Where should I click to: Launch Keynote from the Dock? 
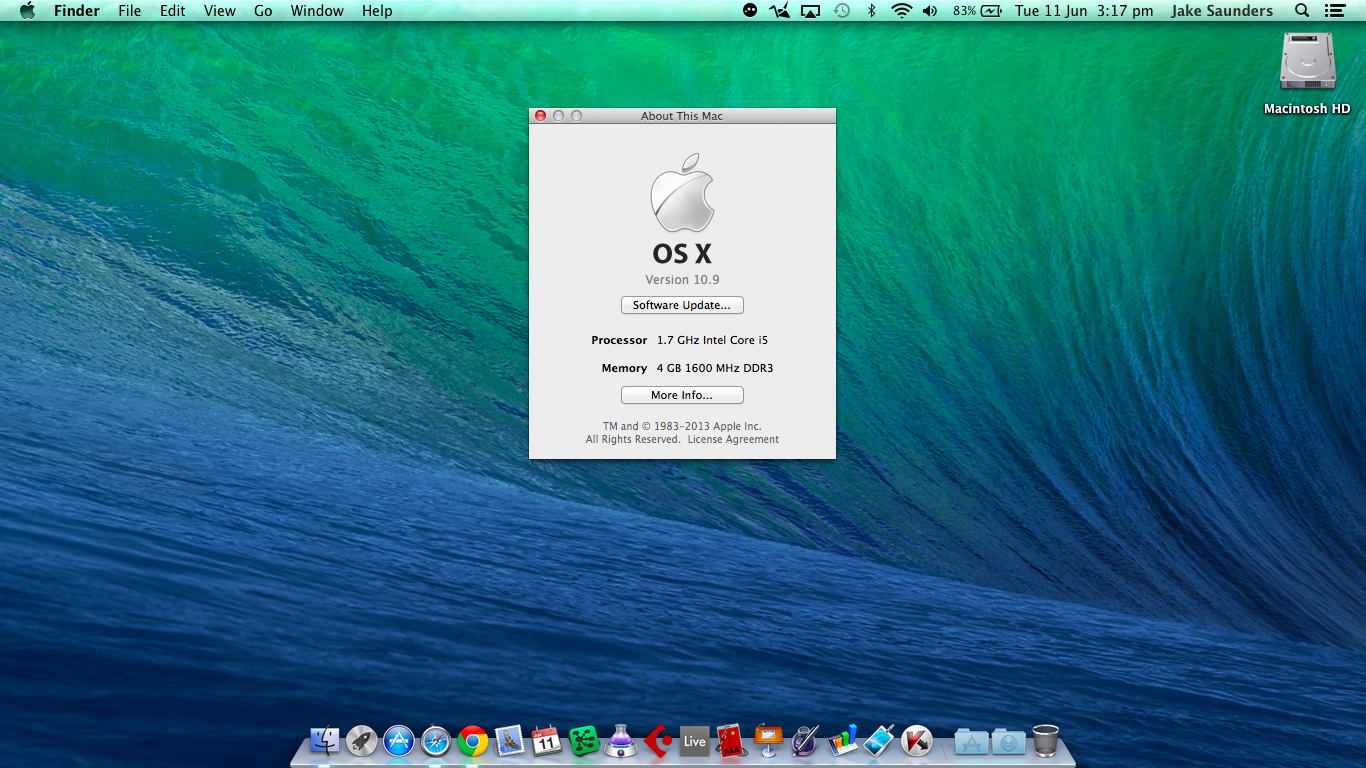click(768, 741)
